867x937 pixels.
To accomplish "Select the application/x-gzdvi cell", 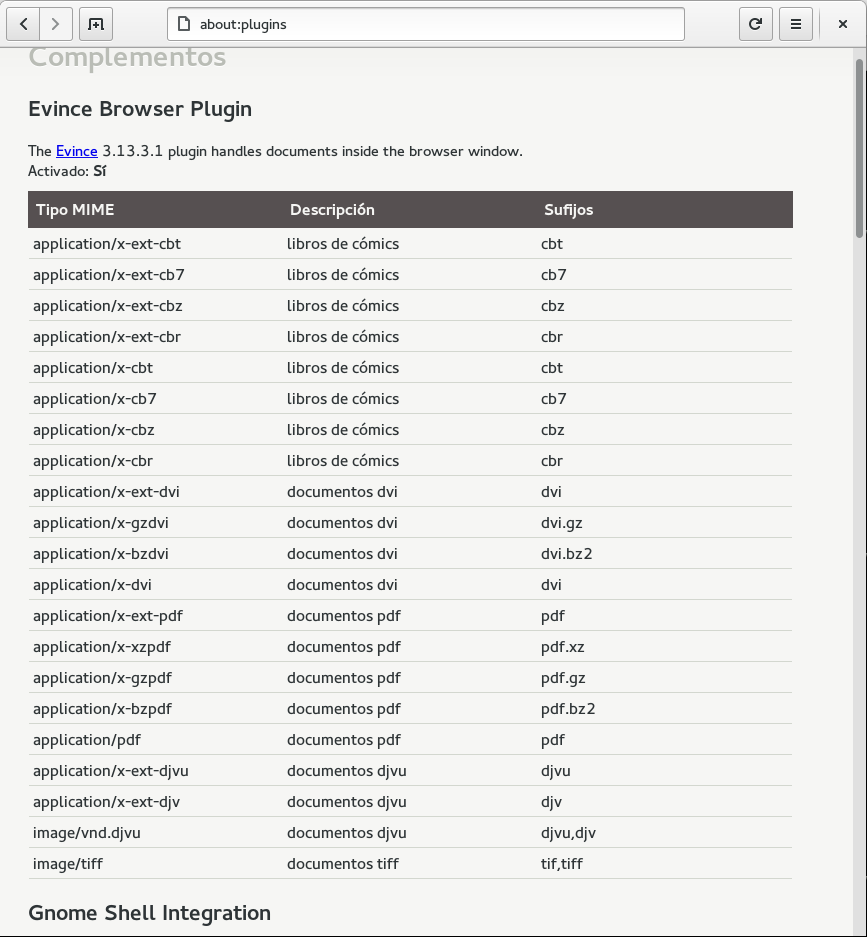I will (101, 523).
